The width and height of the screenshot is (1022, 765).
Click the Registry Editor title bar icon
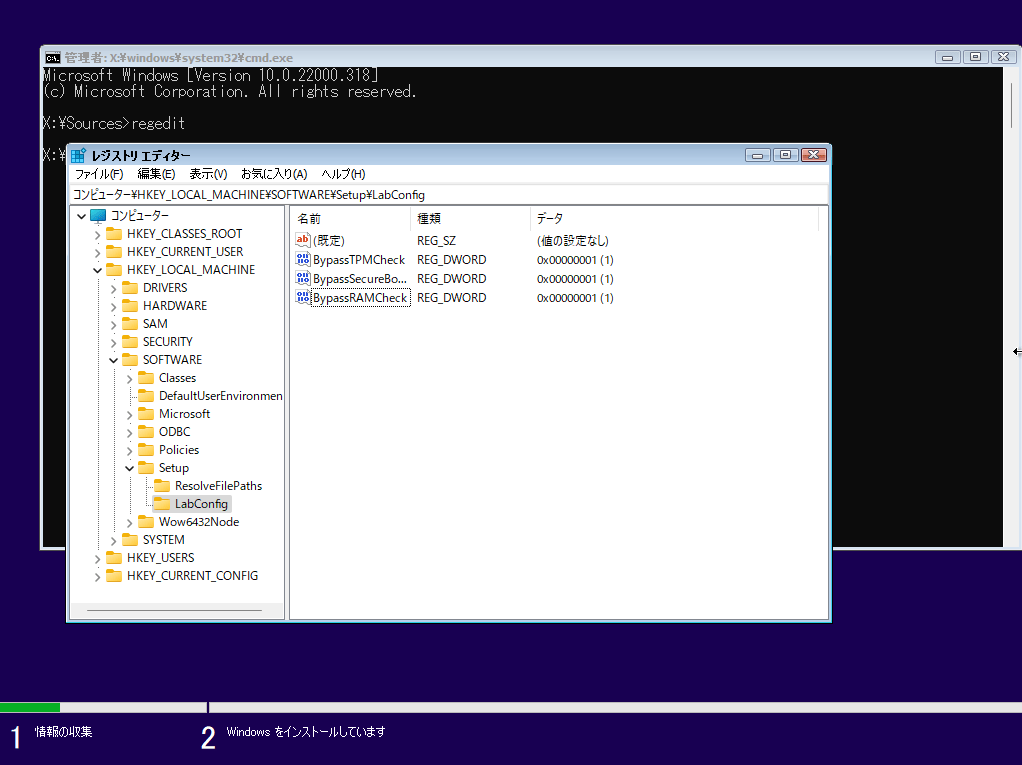tap(78, 155)
